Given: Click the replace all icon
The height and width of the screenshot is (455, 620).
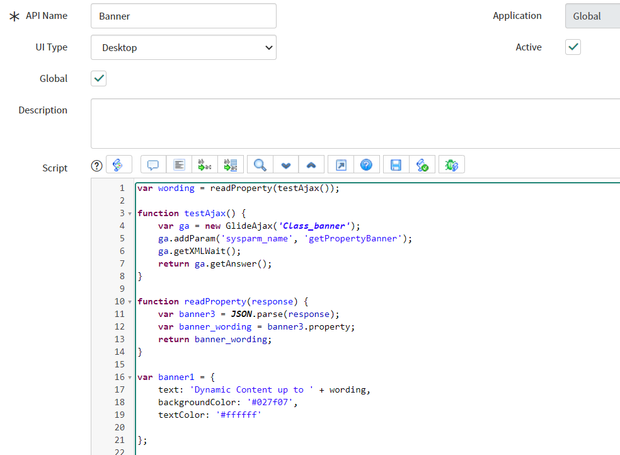Looking at the screenshot, I should click(x=230, y=165).
